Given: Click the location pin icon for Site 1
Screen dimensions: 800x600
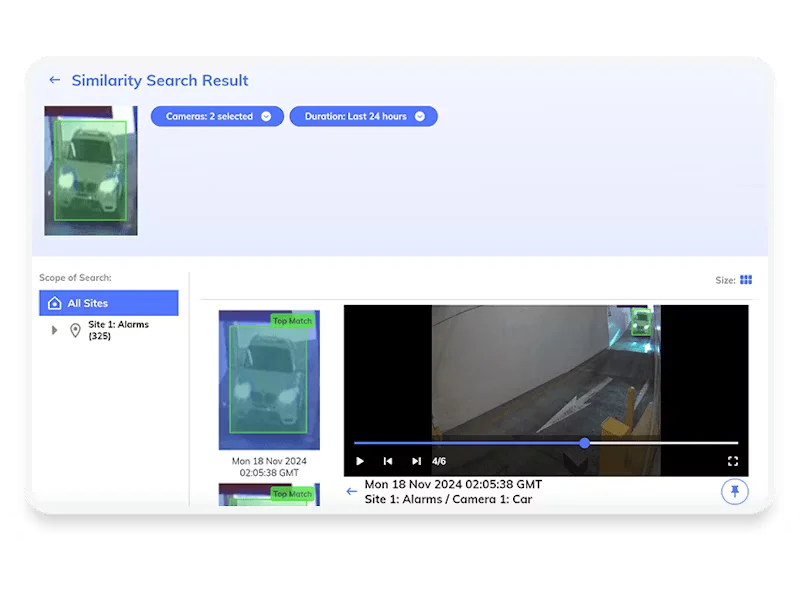Looking at the screenshot, I should (x=75, y=330).
